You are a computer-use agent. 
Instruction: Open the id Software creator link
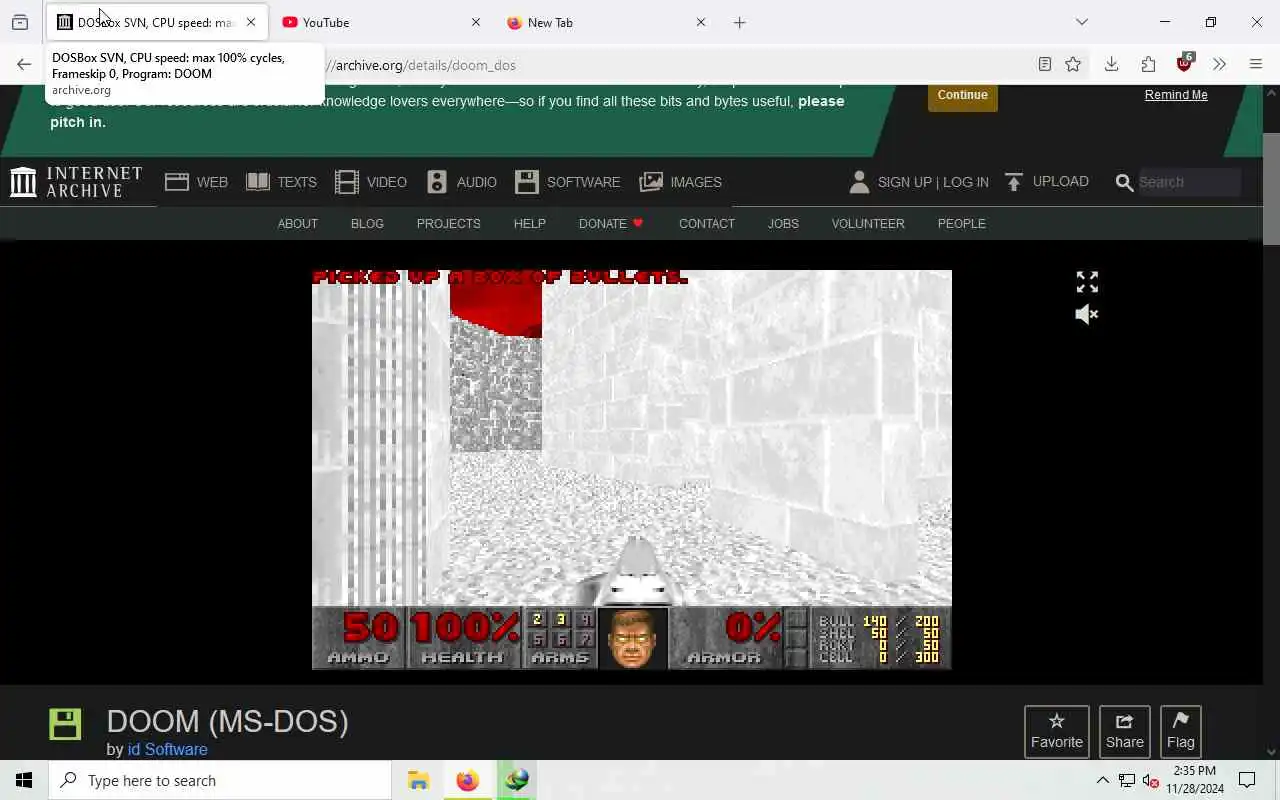[167, 749]
